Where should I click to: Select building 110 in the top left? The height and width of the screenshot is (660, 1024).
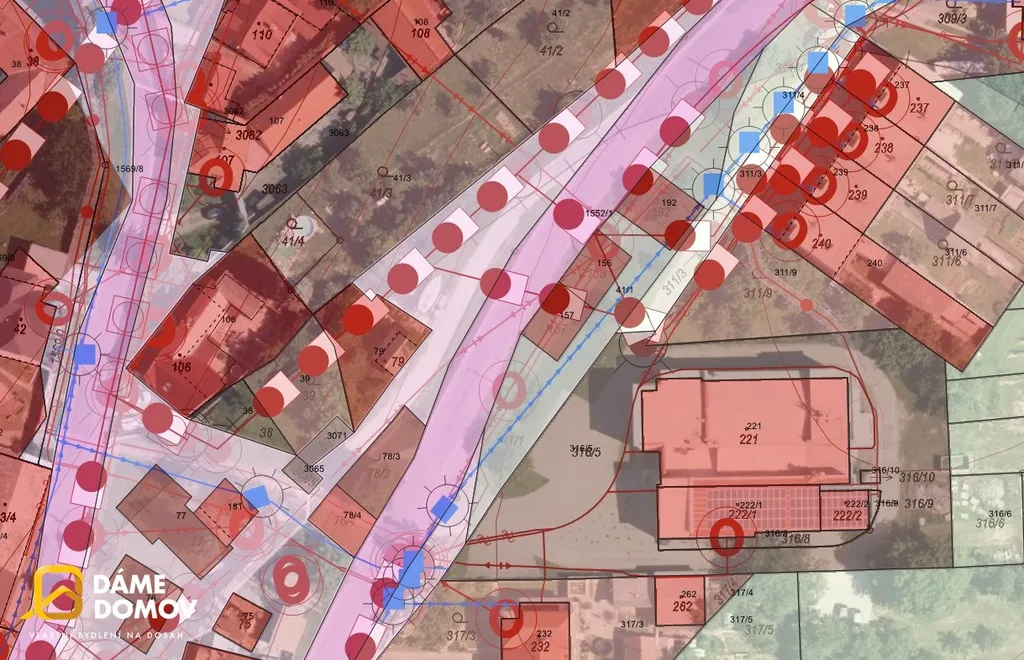tap(262, 35)
